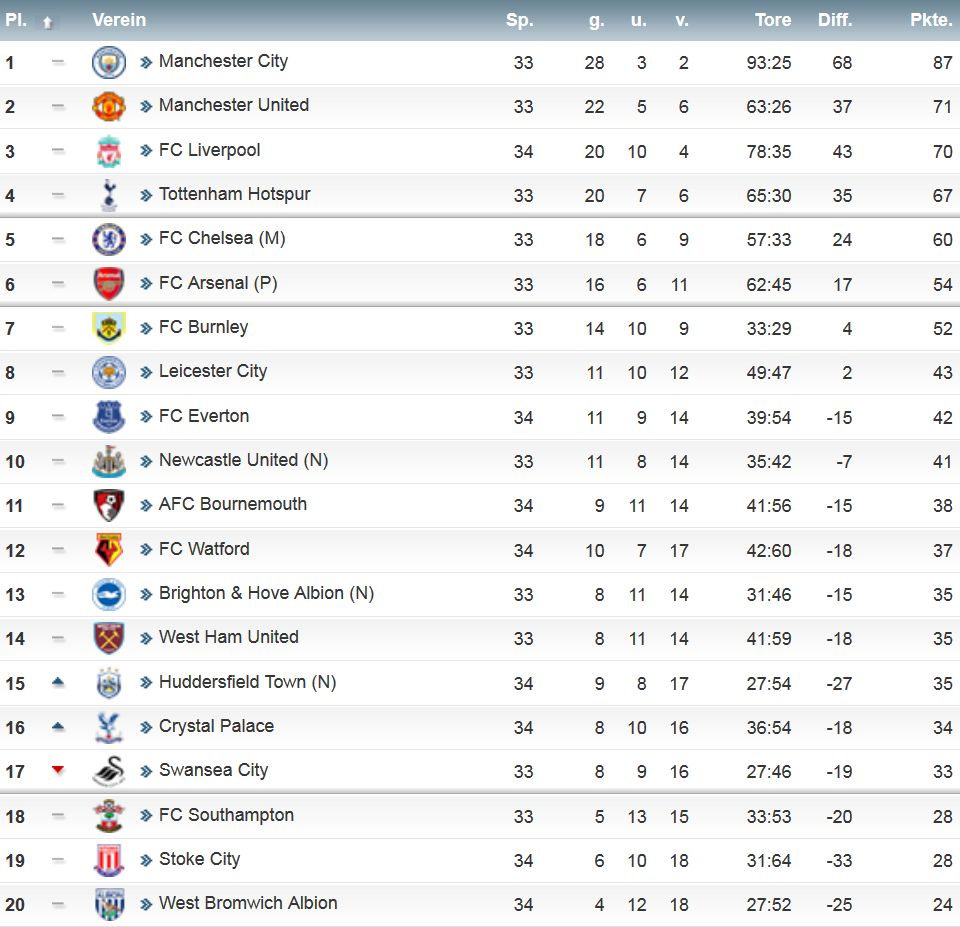Screen dimensions: 960x927
Task: Click the Verein column header
Action: pyautogui.click(x=119, y=20)
